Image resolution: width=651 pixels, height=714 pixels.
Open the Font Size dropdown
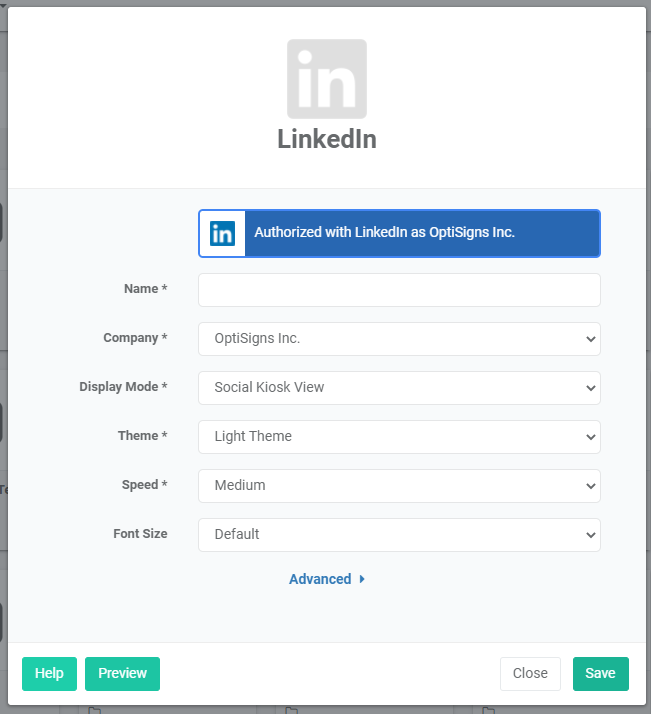click(x=399, y=535)
